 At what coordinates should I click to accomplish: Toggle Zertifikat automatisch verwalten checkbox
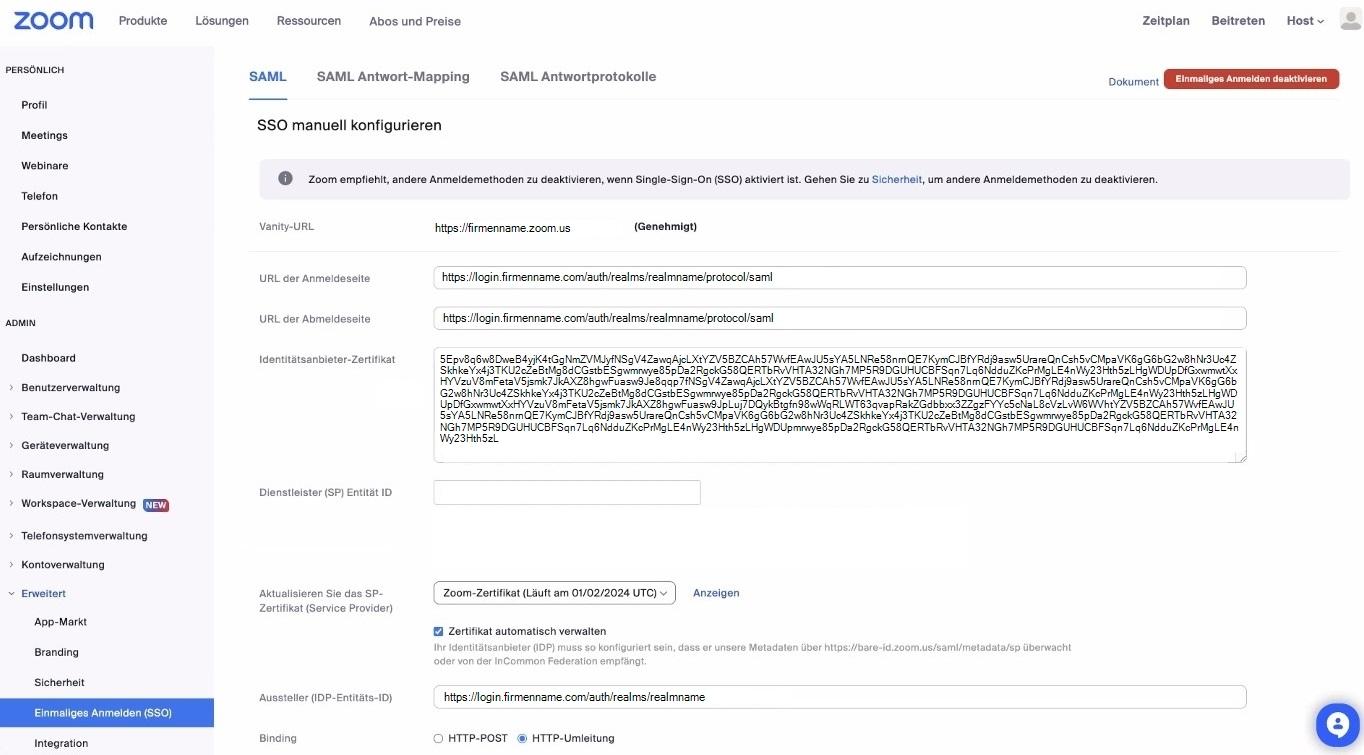coord(438,631)
